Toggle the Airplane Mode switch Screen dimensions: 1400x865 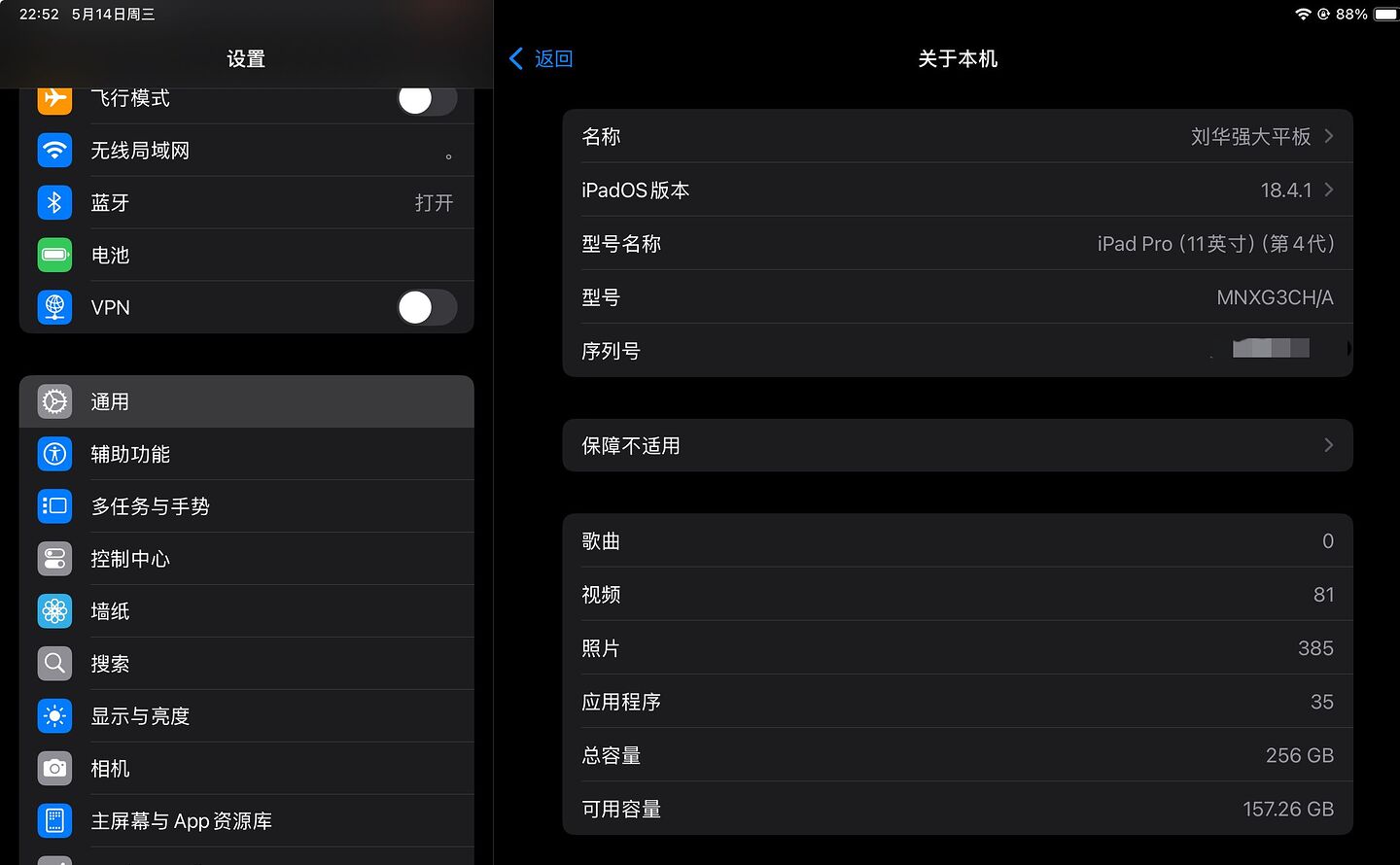pyautogui.click(x=427, y=98)
